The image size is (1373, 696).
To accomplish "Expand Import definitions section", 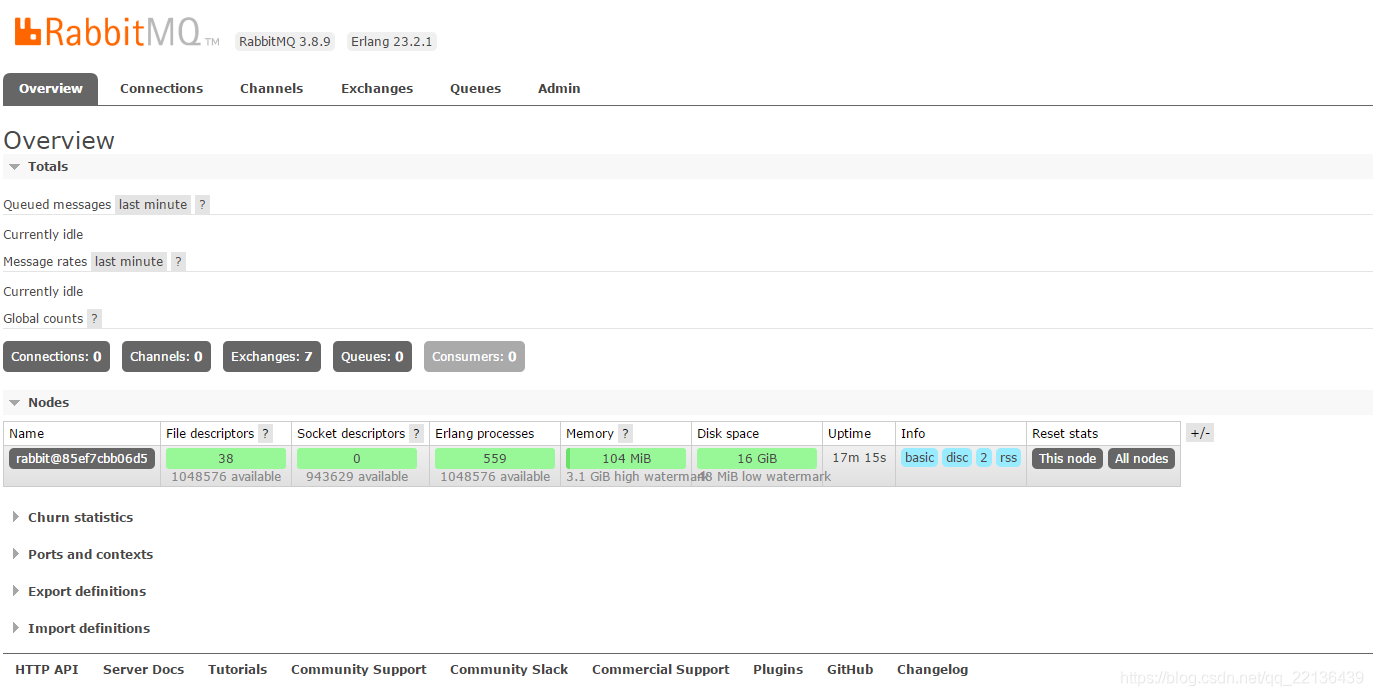I will (80, 628).
